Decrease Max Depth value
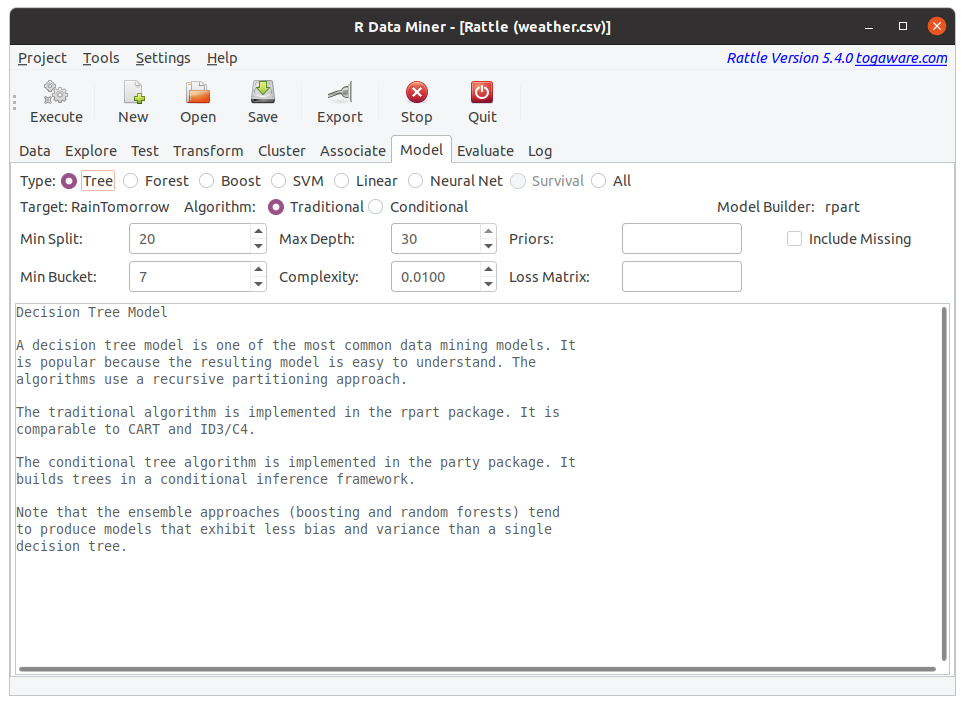Viewport: 965px width, 705px height. [x=489, y=246]
